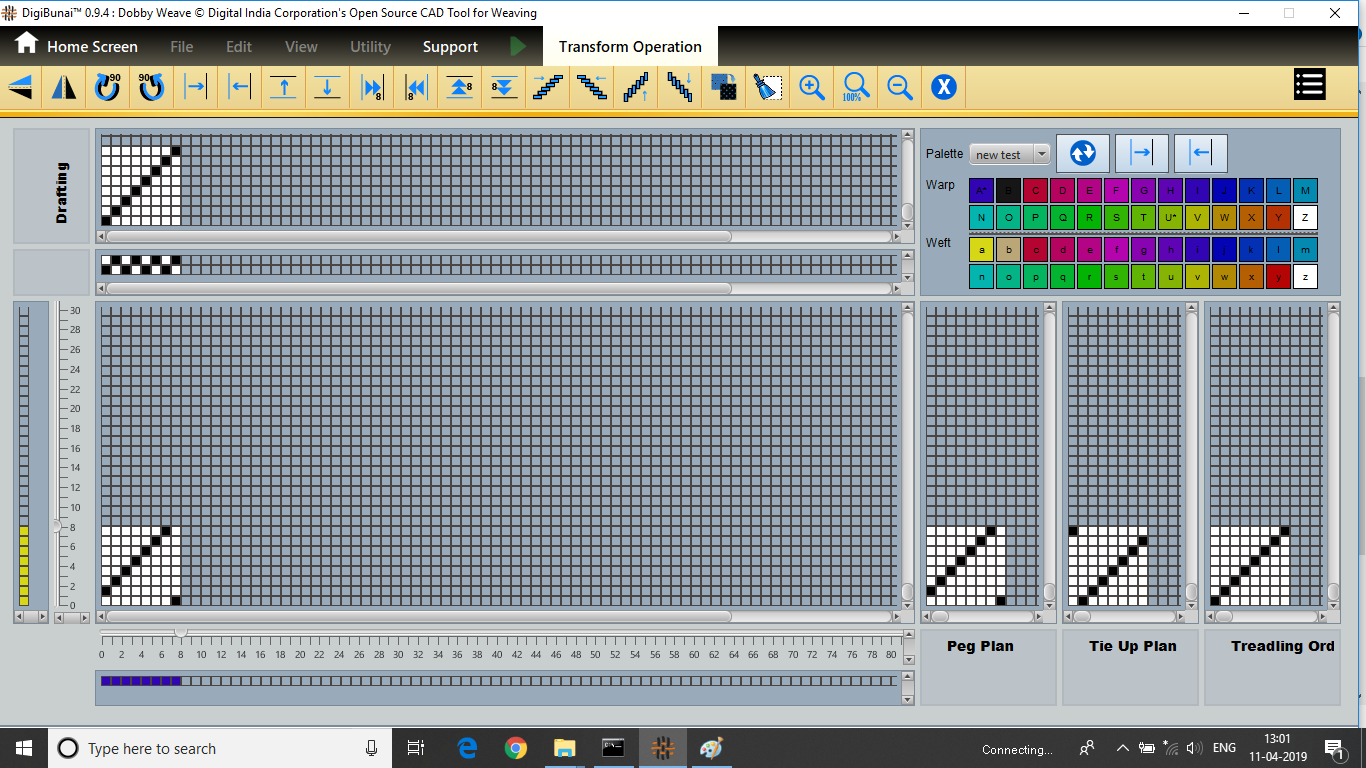The height and width of the screenshot is (768, 1366).
Task: Click the Drafting grid horizontal scrollbar
Action: pos(418,237)
